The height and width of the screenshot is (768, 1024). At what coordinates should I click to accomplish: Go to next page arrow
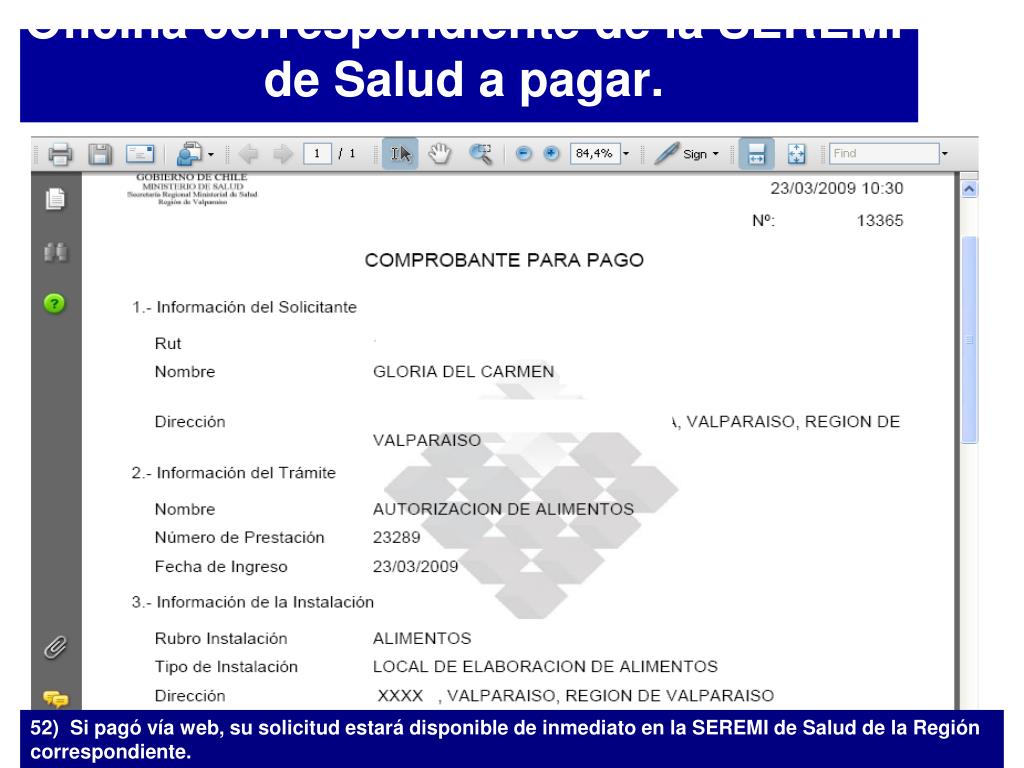tap(283, 154)
